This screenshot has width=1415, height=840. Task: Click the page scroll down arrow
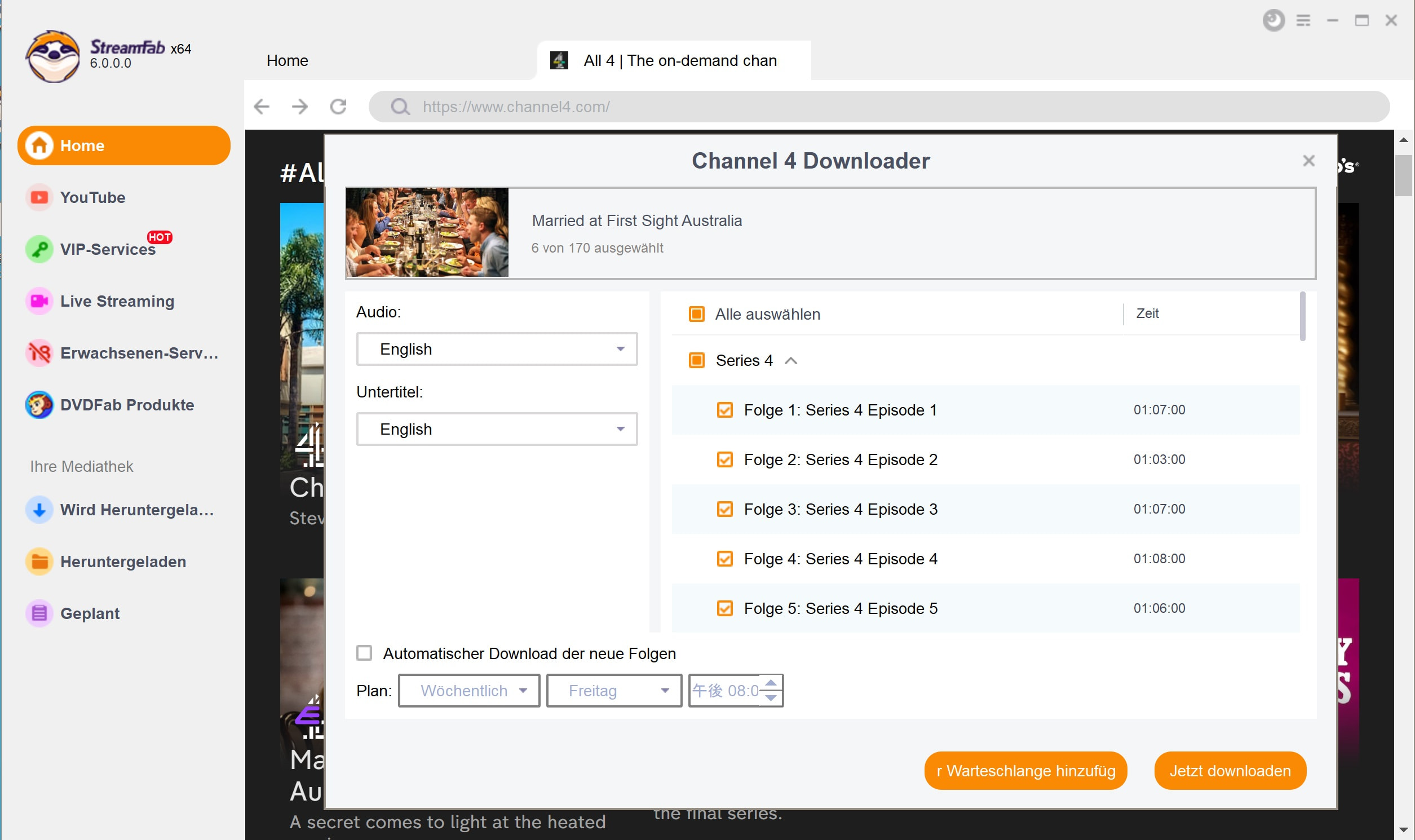[1404, 830]
